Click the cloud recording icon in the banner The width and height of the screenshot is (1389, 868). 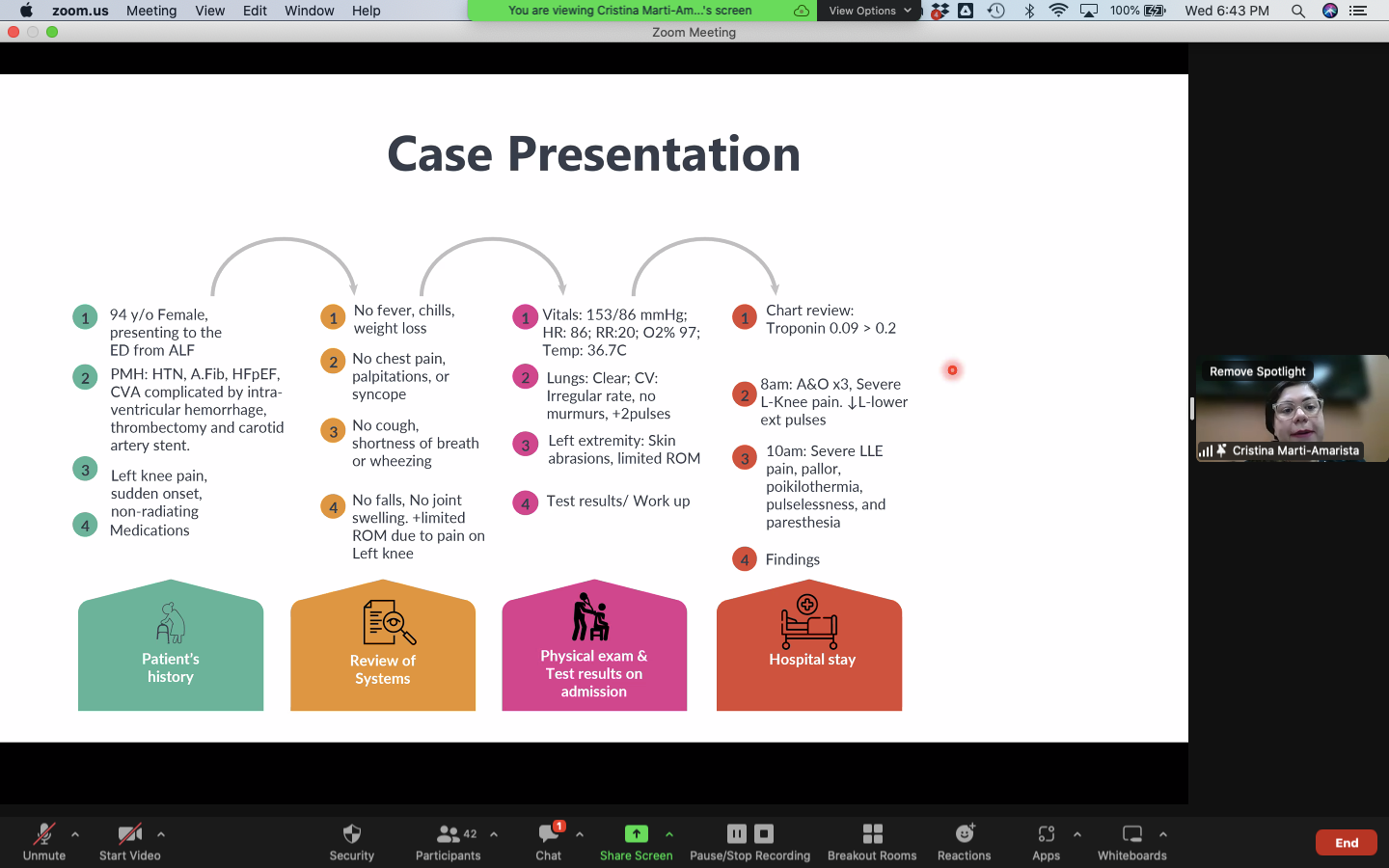802,11
